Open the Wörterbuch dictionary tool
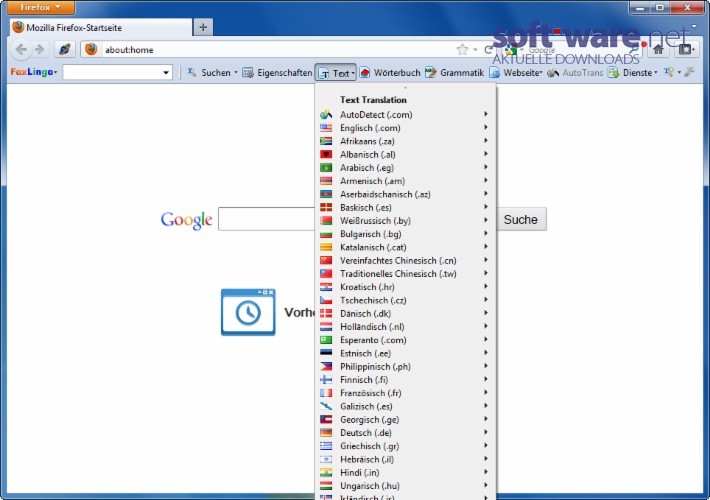The image size is (710, 500). click(390, 72)
